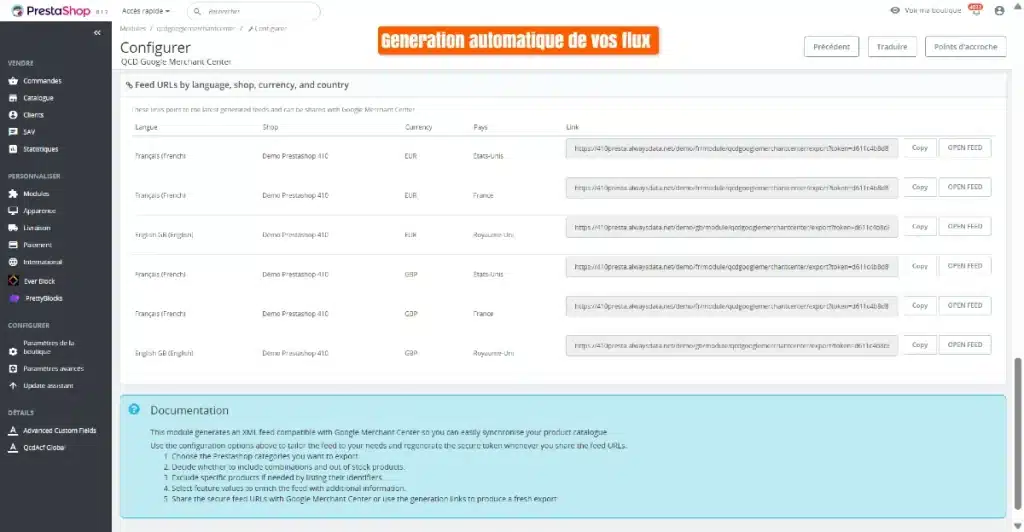
Task: Open feed for EUR France French row
Action: (965, 187)
